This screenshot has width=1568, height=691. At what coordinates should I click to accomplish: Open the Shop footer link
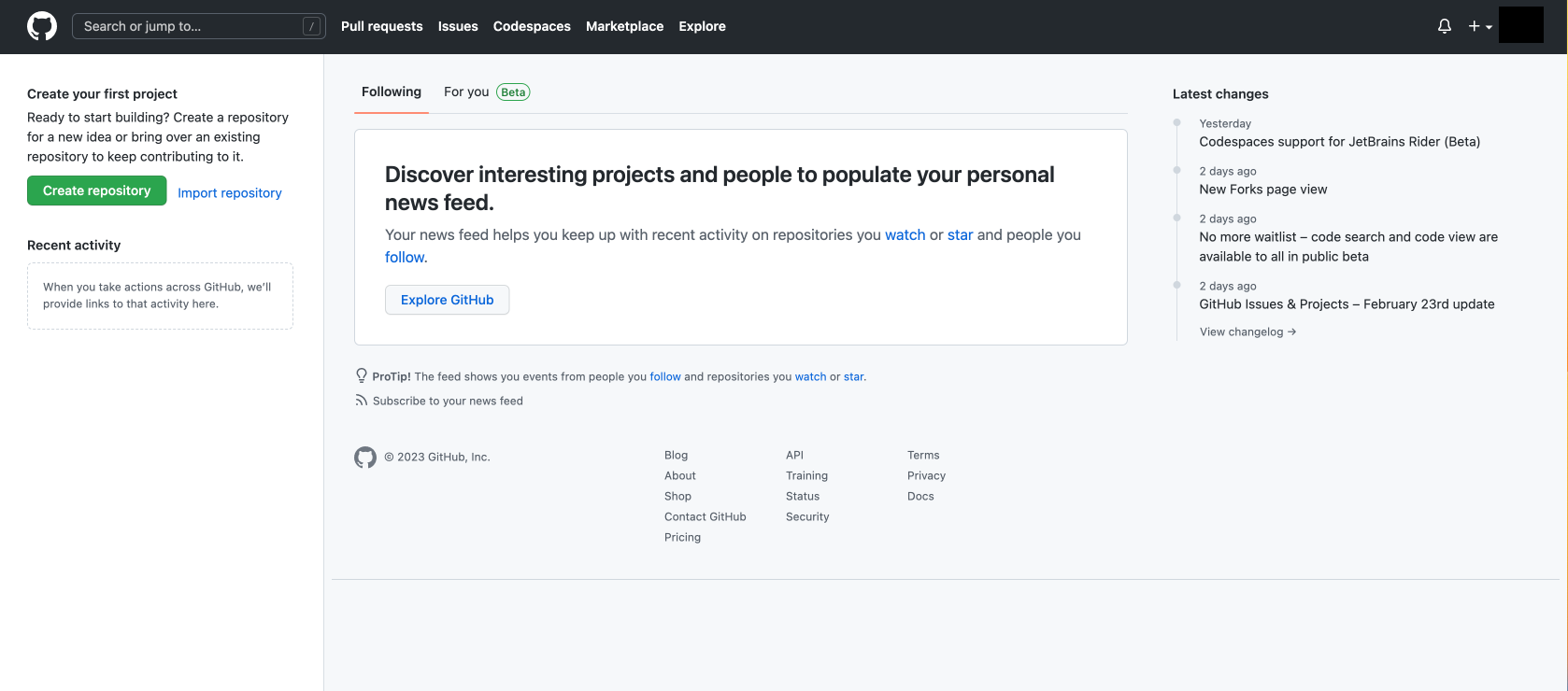coord(678,496)
